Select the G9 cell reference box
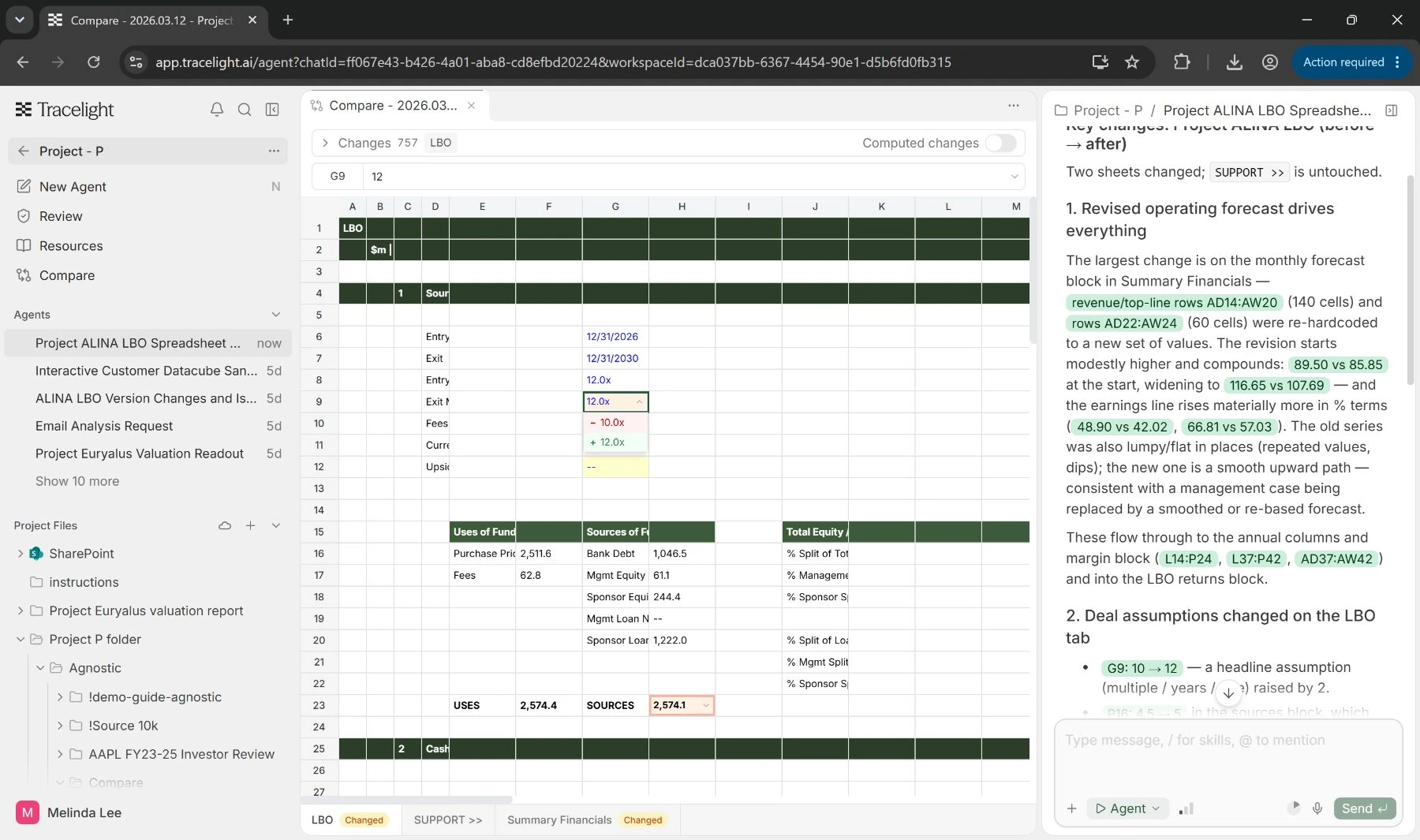 [338, 177]
